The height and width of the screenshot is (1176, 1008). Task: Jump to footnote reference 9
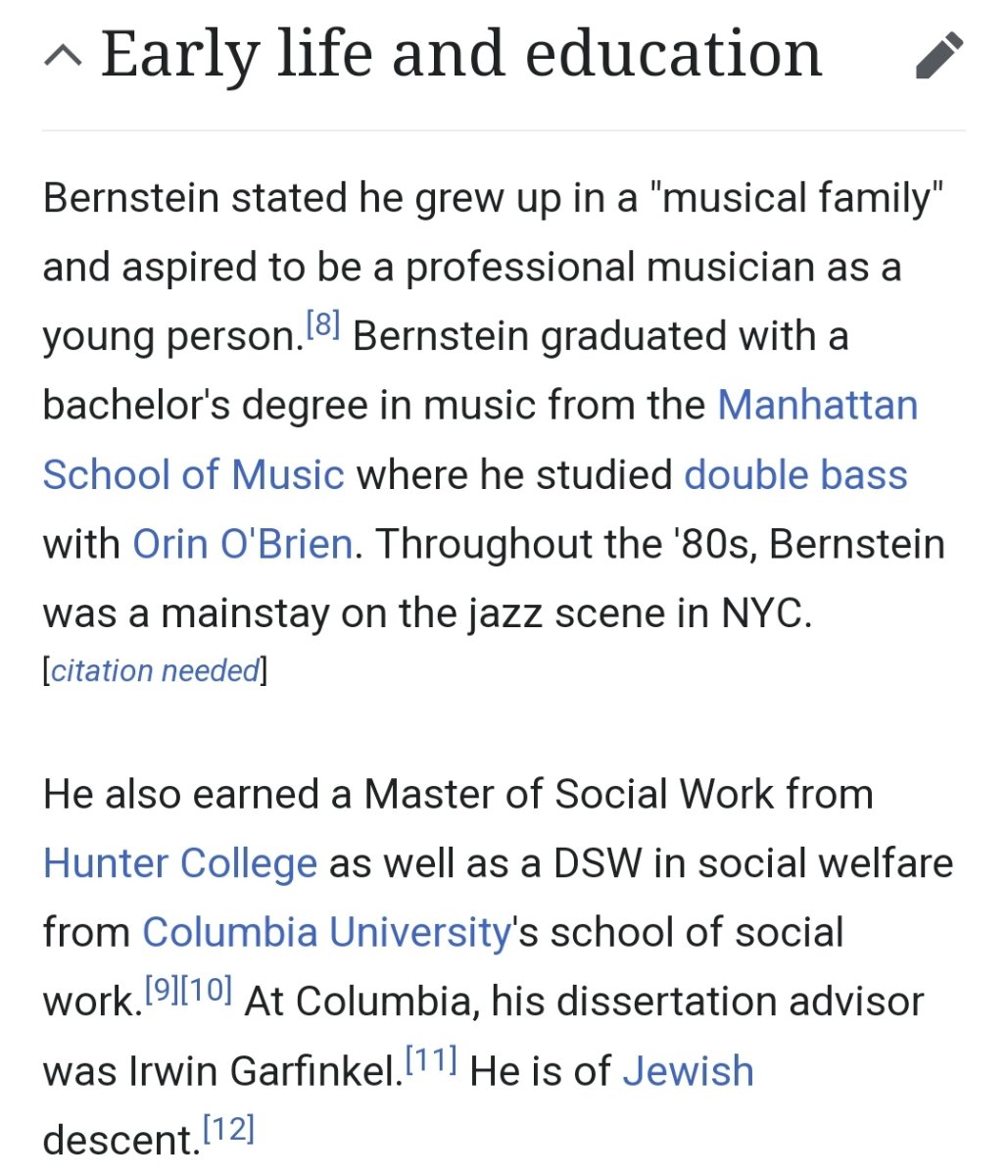(x=162, y=990)
